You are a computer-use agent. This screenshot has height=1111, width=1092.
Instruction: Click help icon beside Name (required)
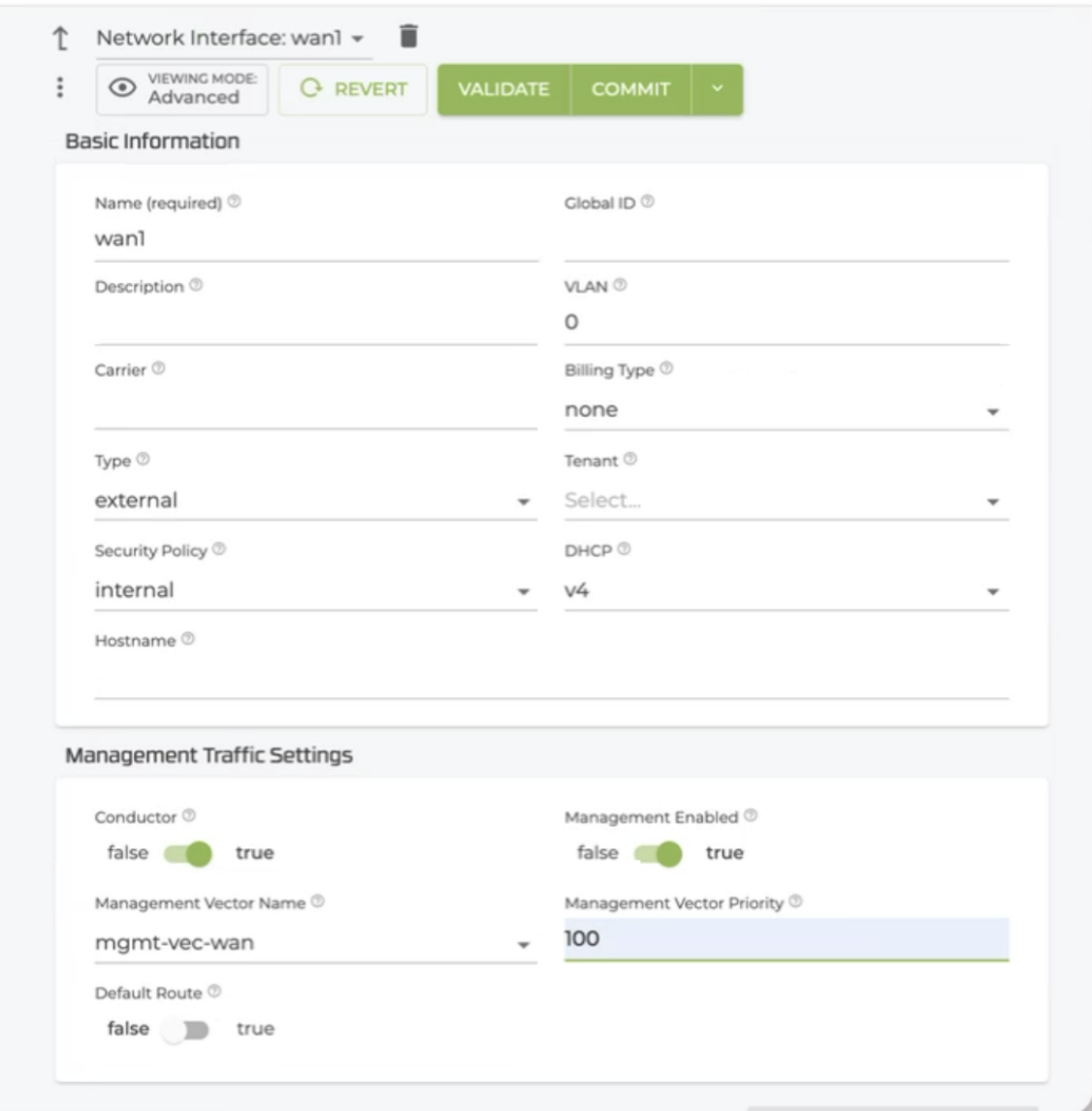pyautogui.click(x=235, y=202)
